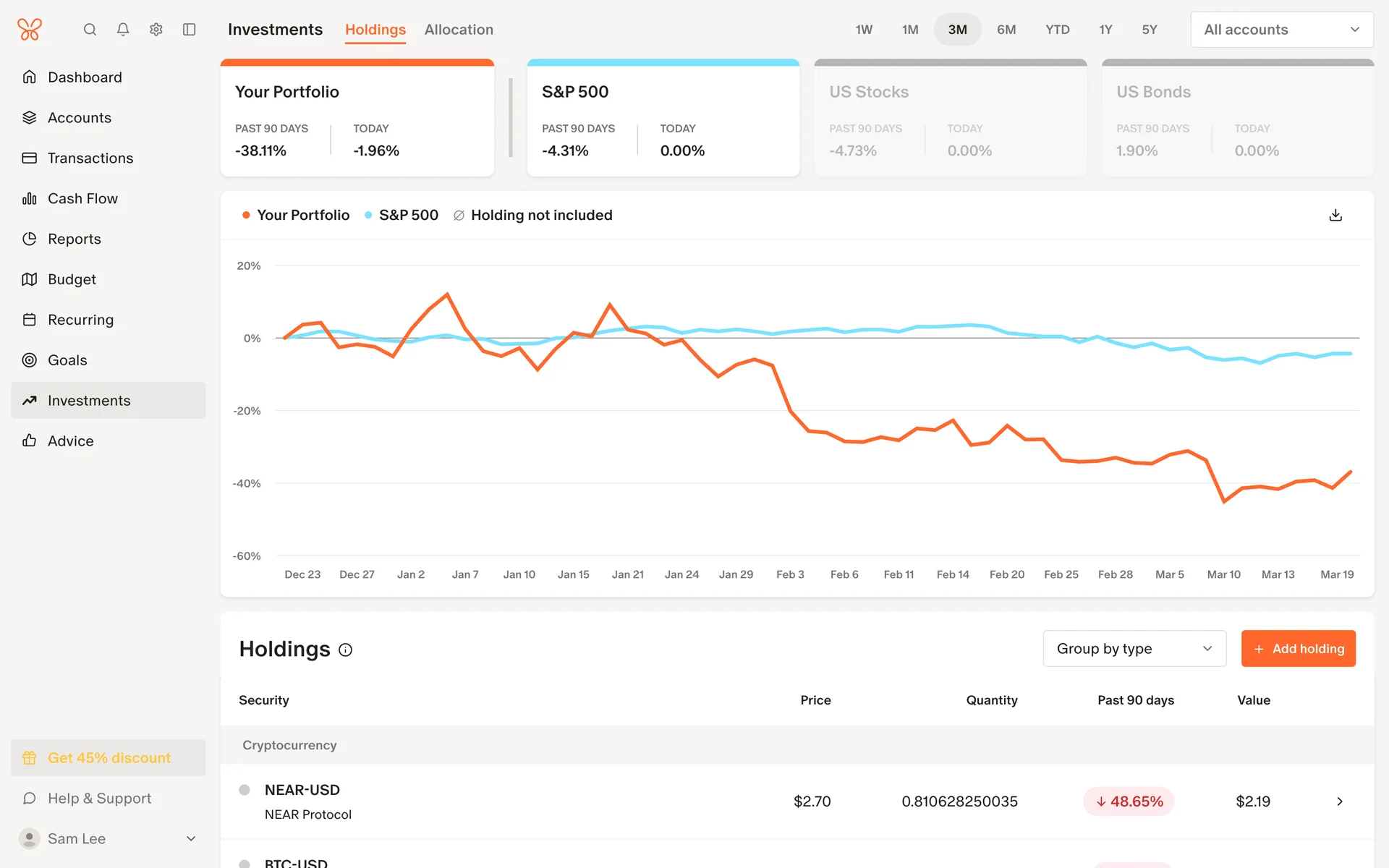
Task: Open notifications bell icon
Action: pos(123,30)
